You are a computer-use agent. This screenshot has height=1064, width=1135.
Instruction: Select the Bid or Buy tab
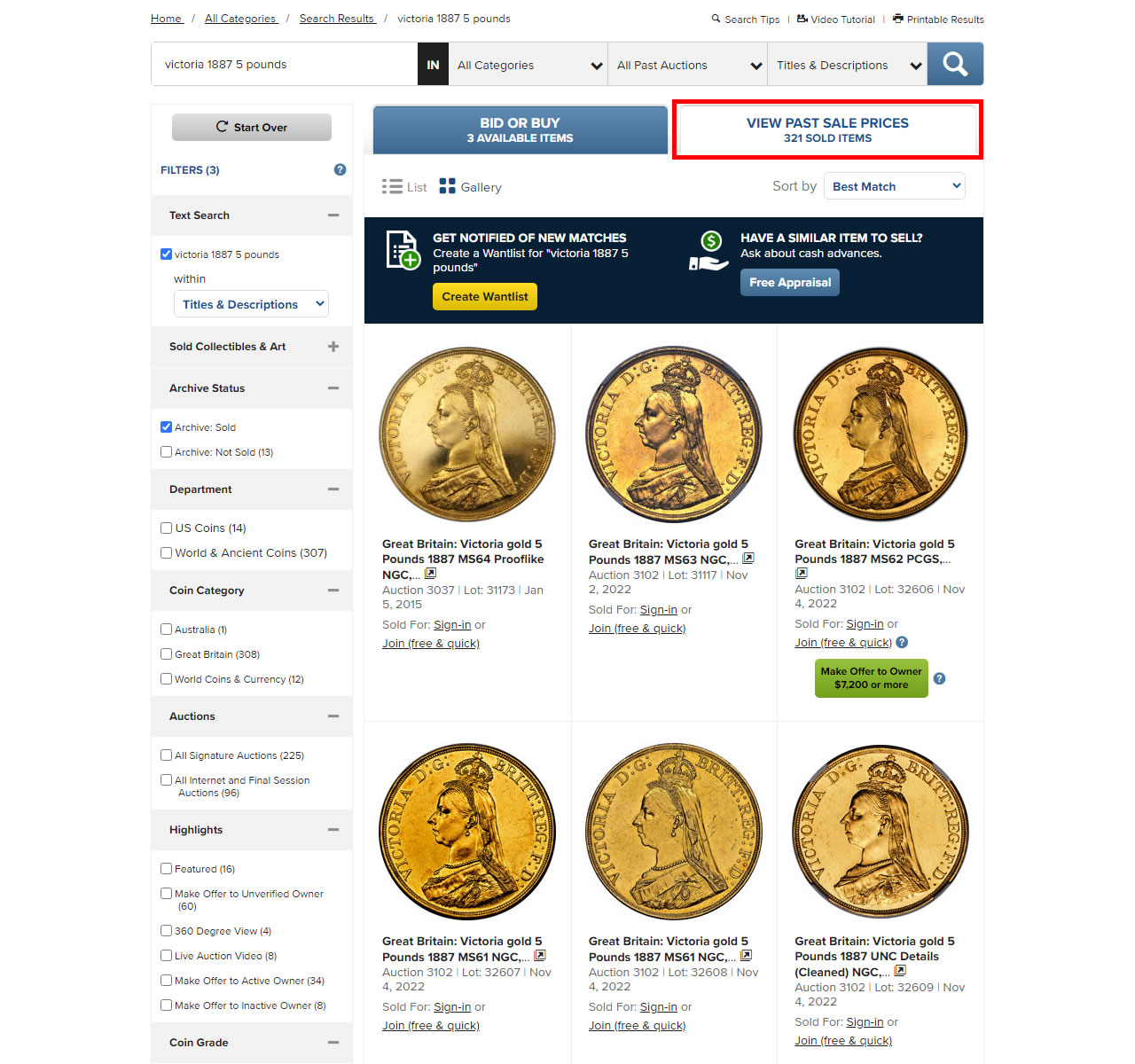[x=521, y=129]
